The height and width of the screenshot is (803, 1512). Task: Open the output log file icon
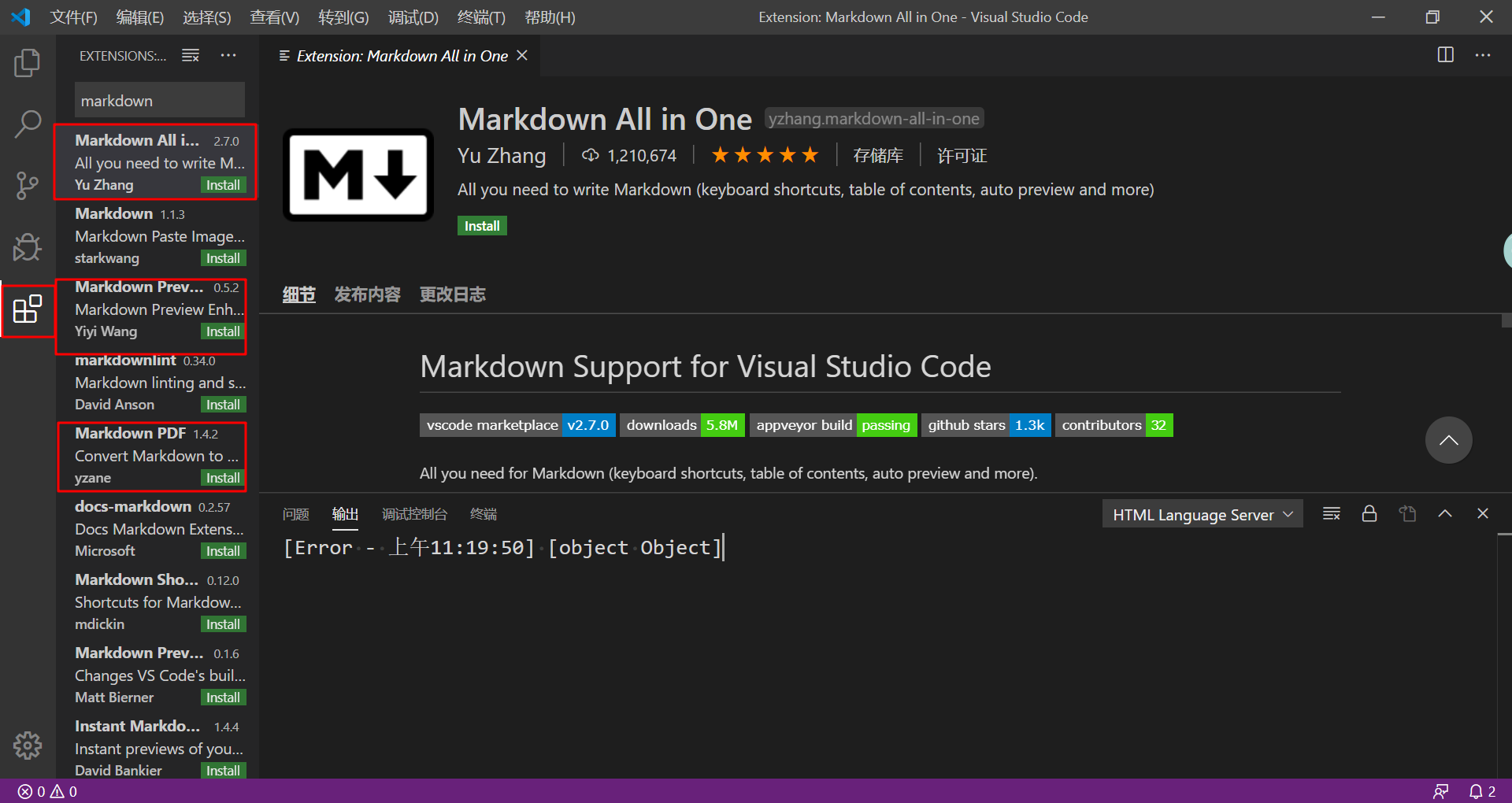1407,514
